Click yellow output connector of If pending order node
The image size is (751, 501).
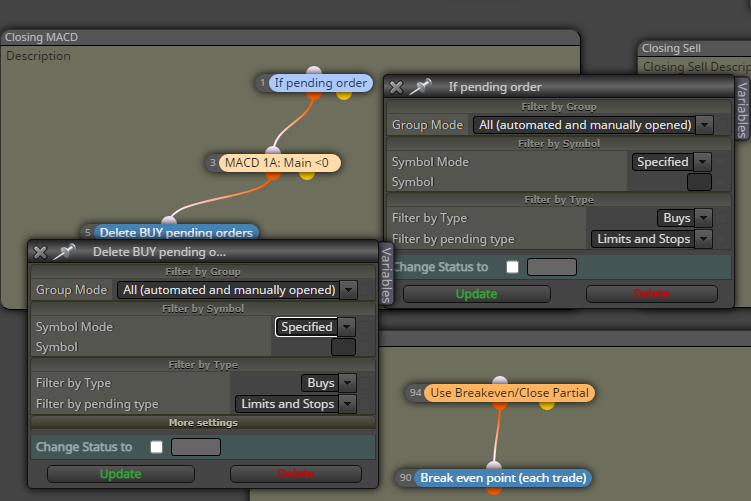[x=344, y=95]
